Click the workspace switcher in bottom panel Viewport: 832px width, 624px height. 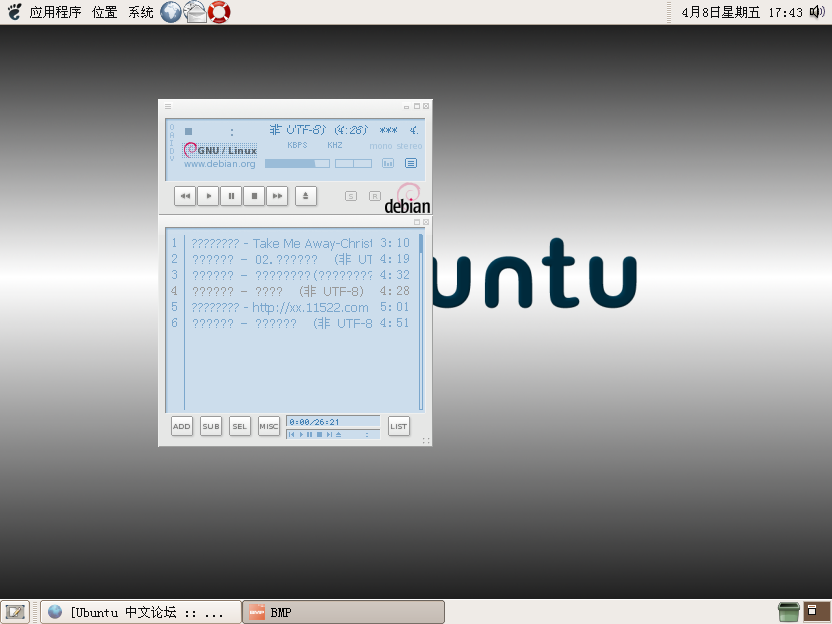[x=817, y=612]
